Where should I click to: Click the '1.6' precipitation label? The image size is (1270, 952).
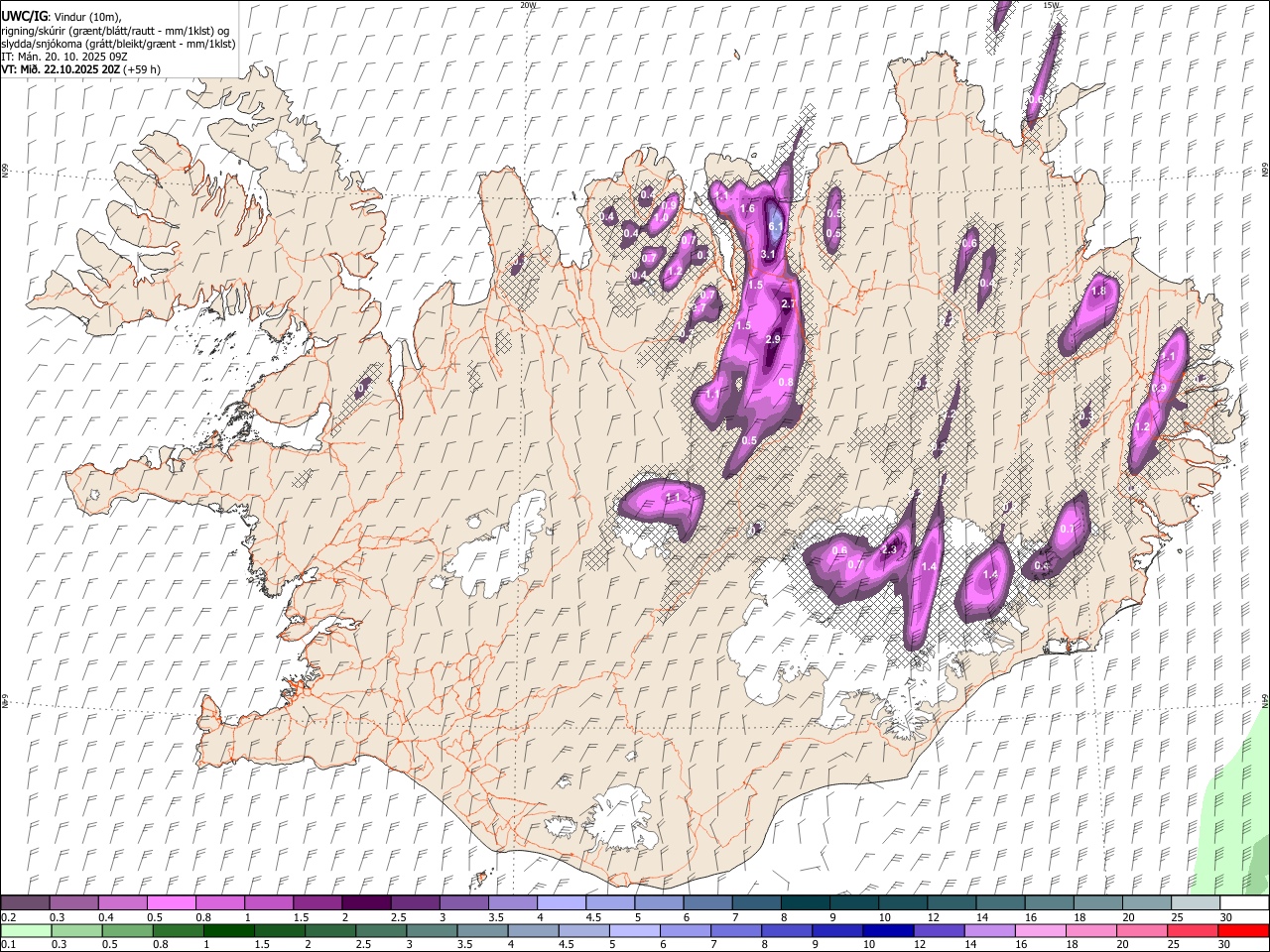[x=748, y=209]
